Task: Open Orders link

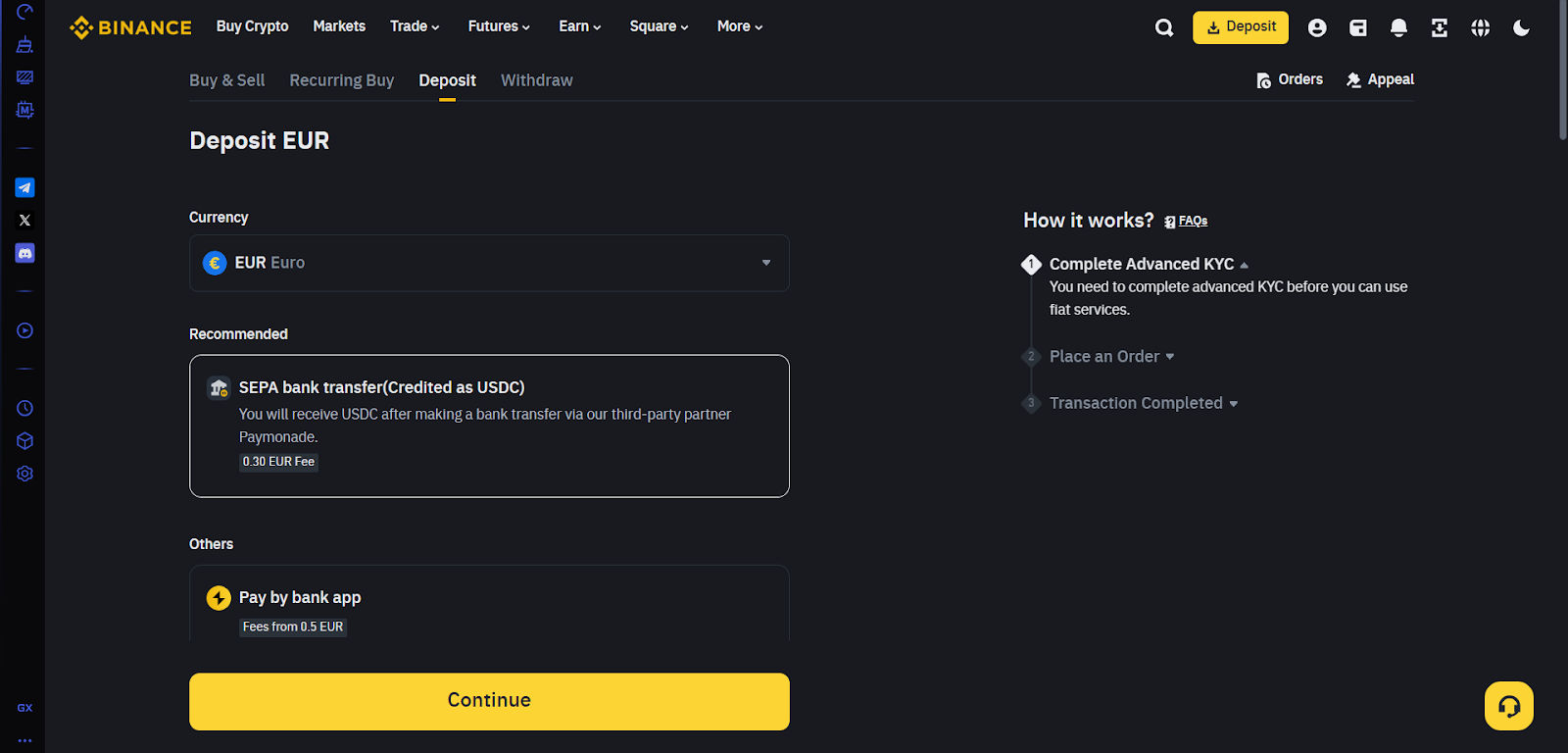Action: coord(1290,79)
